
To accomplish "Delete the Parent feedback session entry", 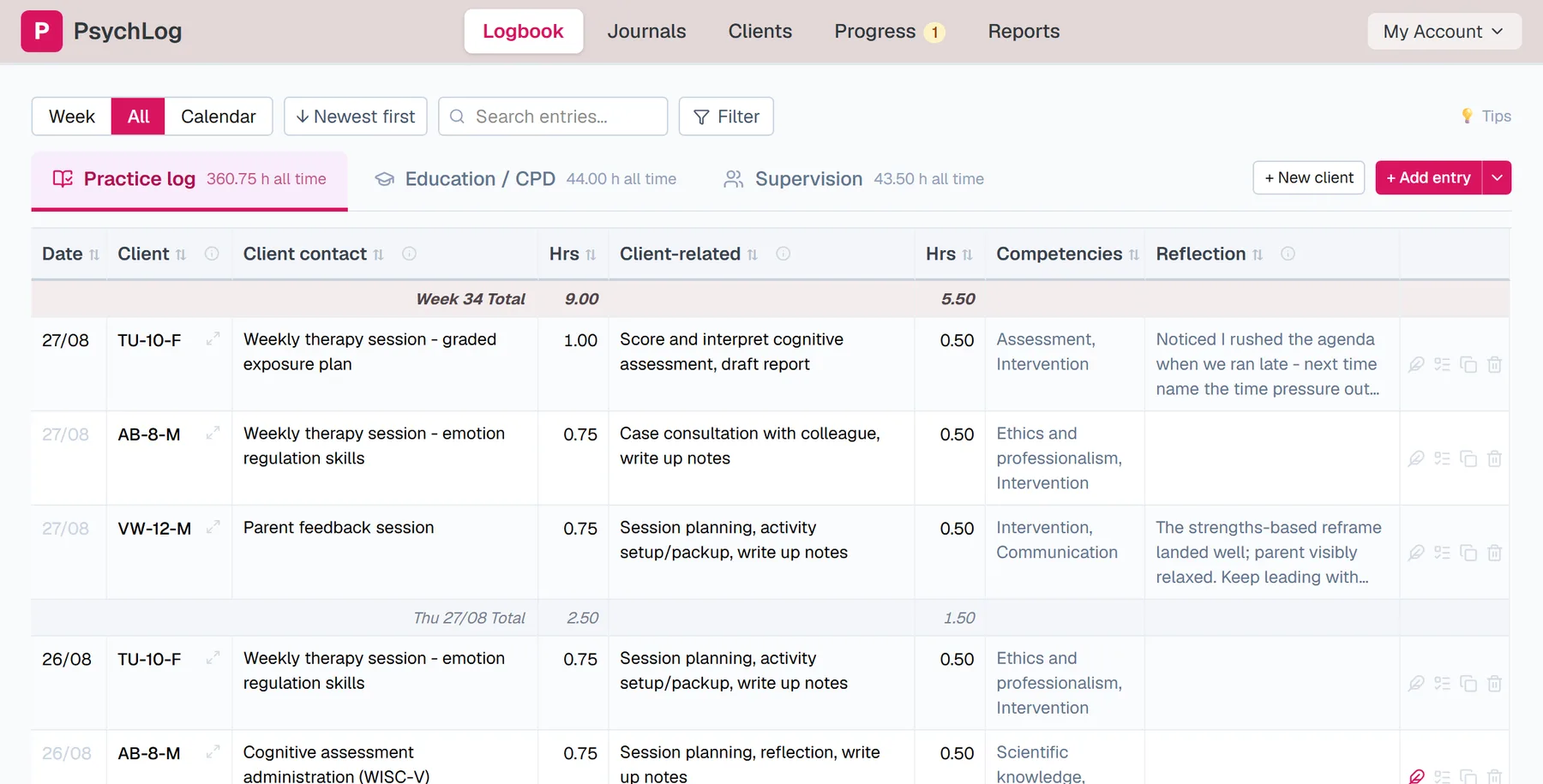I will (1494, 554).
